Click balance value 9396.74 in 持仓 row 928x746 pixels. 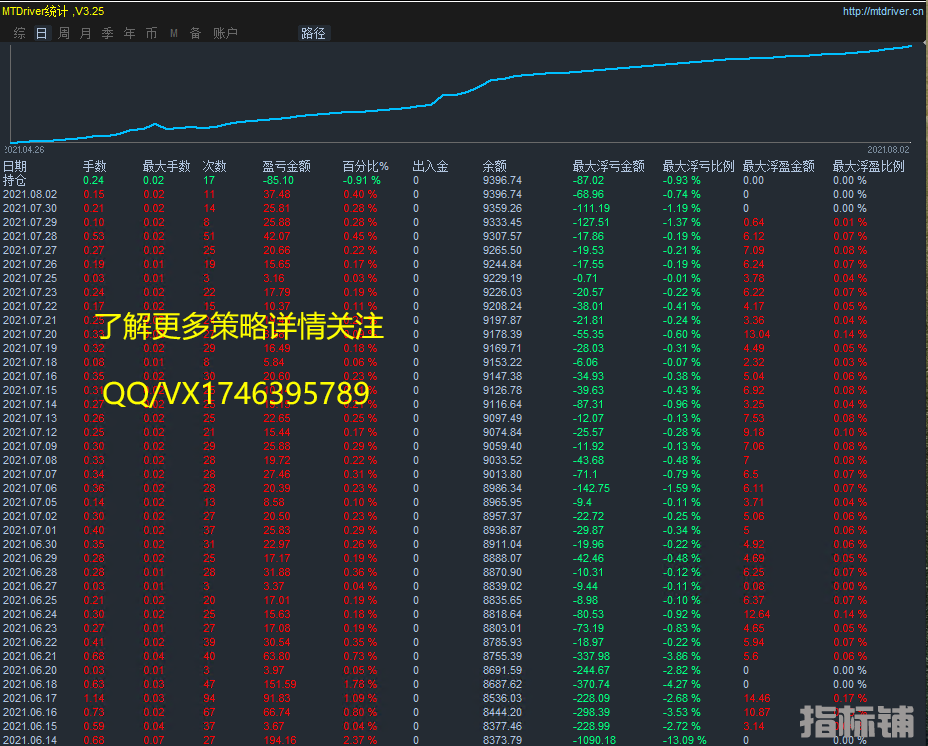pyautogui.click(x=502, y=181)
